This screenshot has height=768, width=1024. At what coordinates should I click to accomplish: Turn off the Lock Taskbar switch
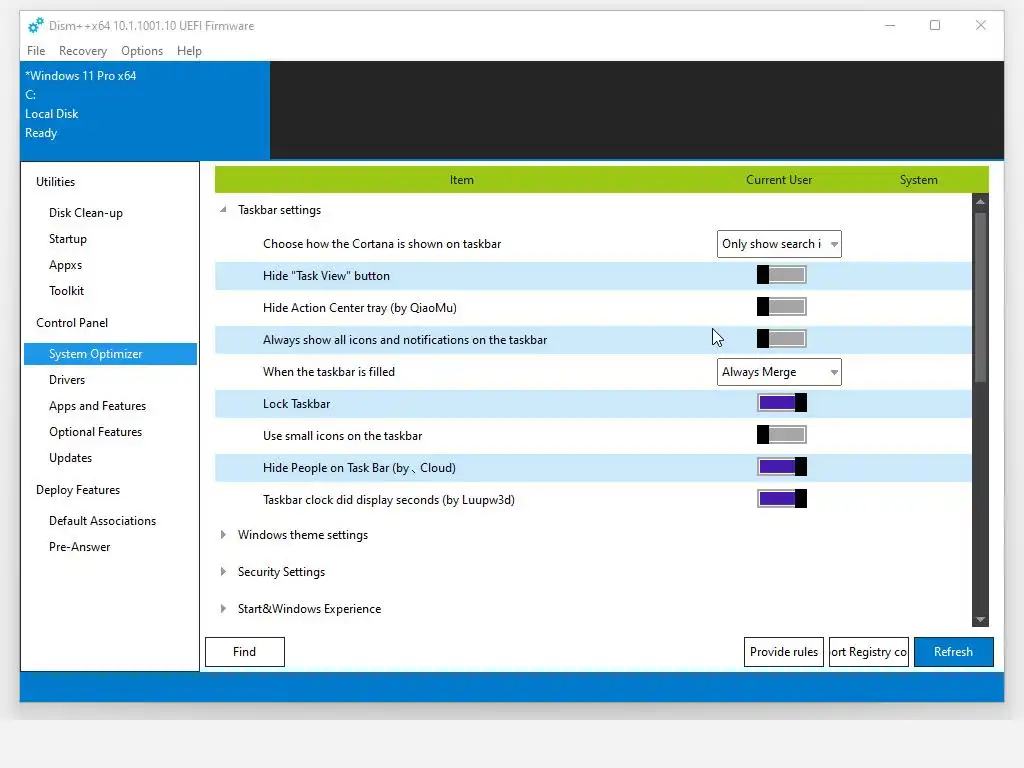(x=782, y=403)
